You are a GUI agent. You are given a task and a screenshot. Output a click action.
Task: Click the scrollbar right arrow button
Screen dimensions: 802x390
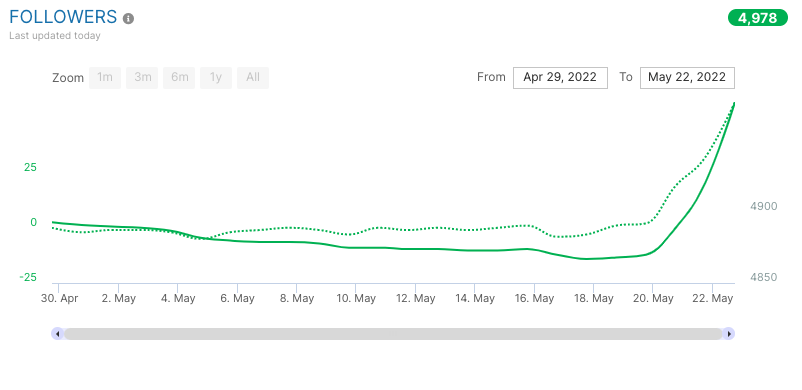pyautogui.click(x=729, y=334)
